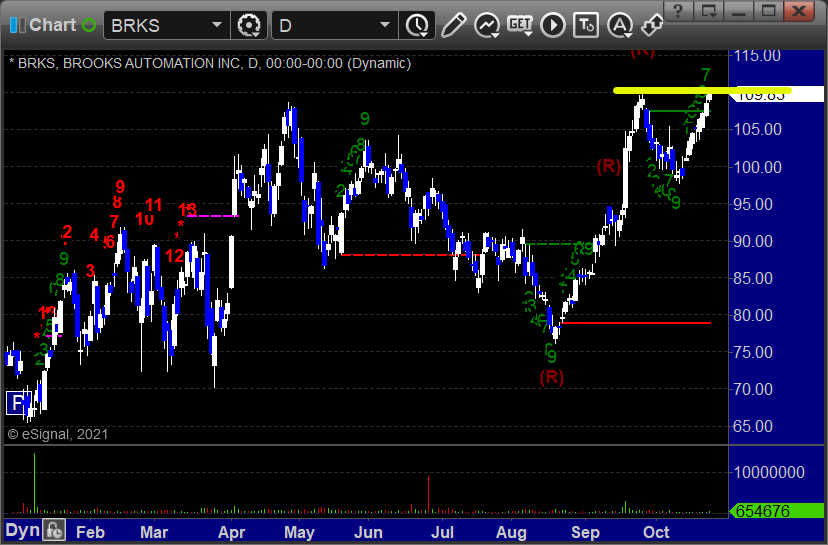Click the May label on time axis

coord(299,532)
